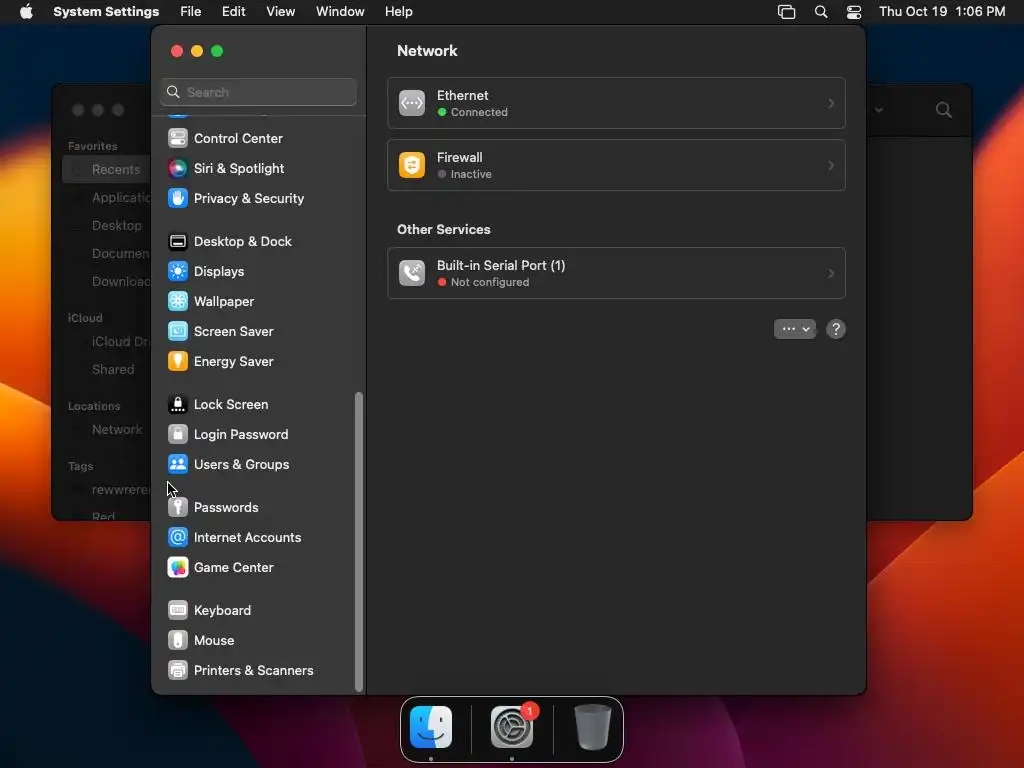This screenshot has height=768, width=1024.
Task: Select the Screen Saver icon
Action: click(178, 332)
